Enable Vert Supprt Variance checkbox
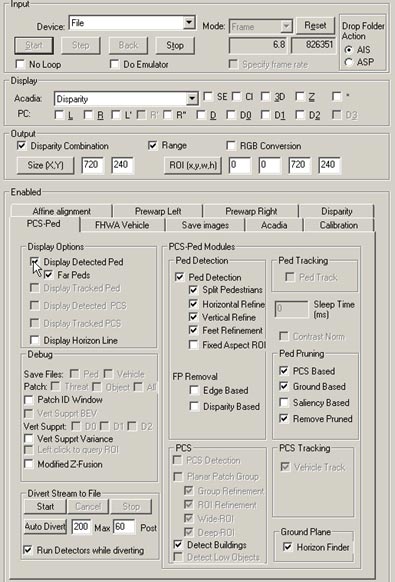This screenshot has height=582, width=395. (29, 438)
